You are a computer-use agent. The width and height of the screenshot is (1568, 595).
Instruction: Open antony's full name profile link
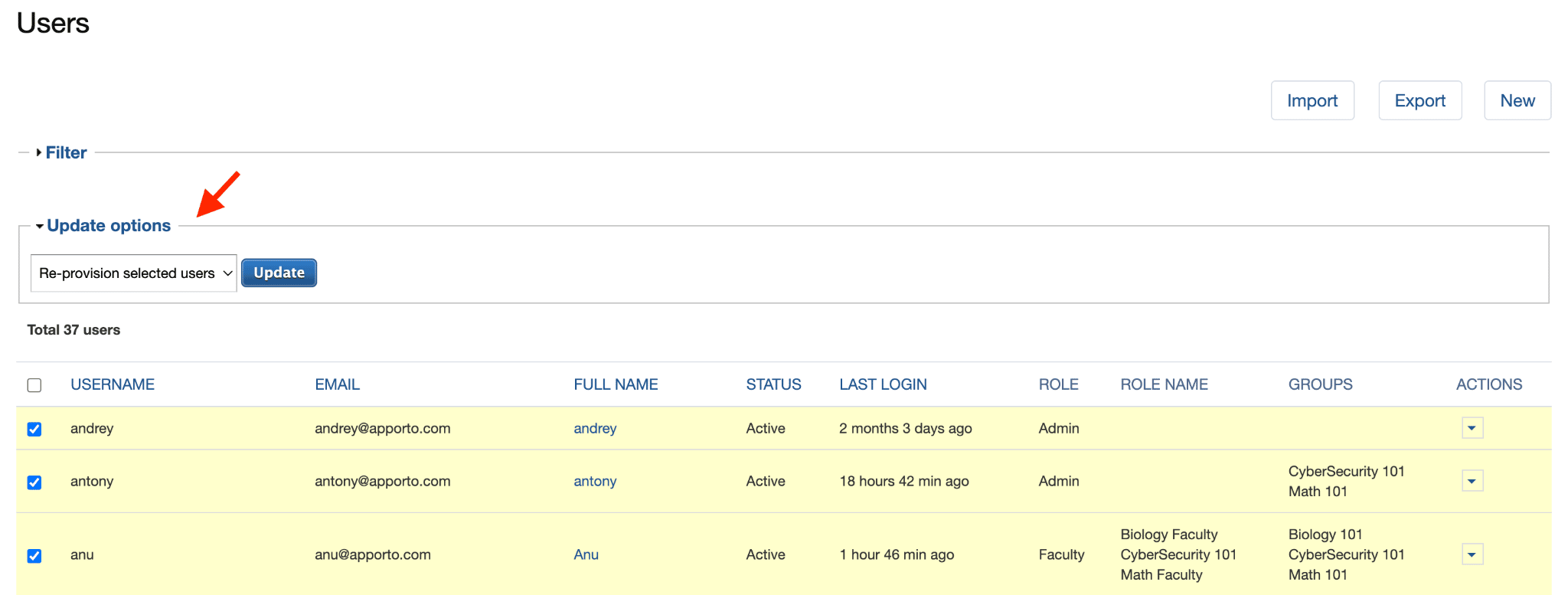(595, 481)
